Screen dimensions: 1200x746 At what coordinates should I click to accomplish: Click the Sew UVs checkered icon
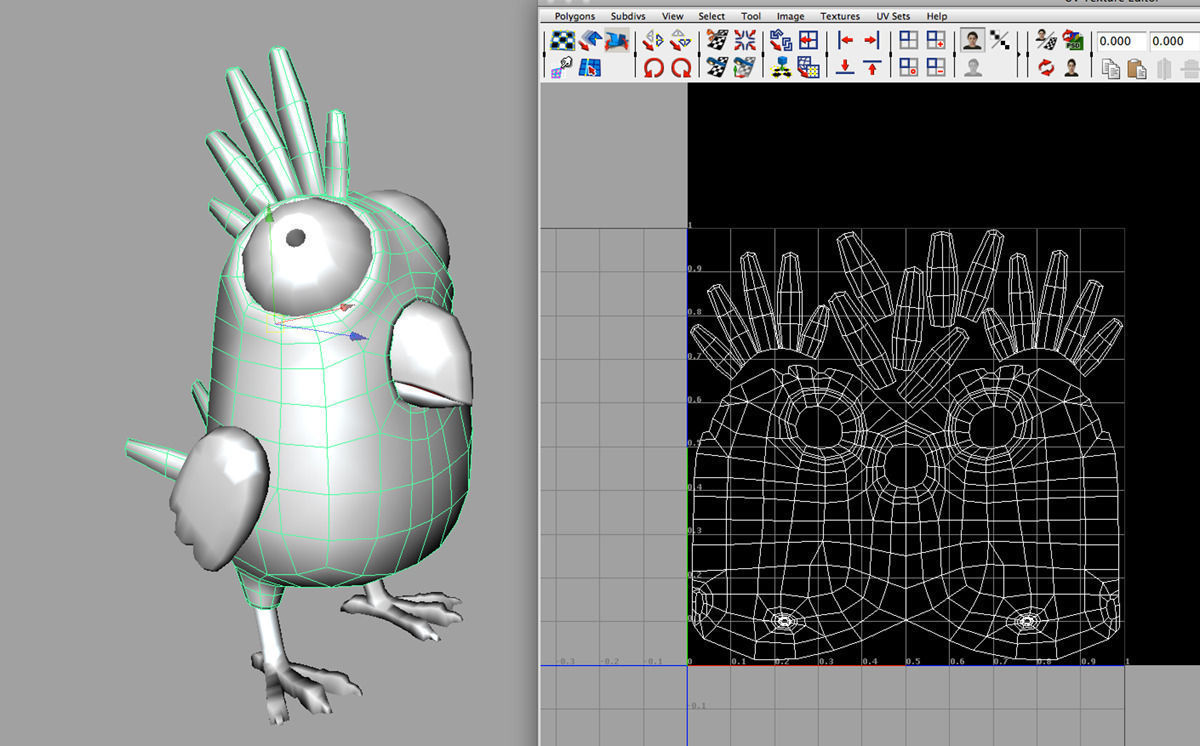click(x=717, y=67)
